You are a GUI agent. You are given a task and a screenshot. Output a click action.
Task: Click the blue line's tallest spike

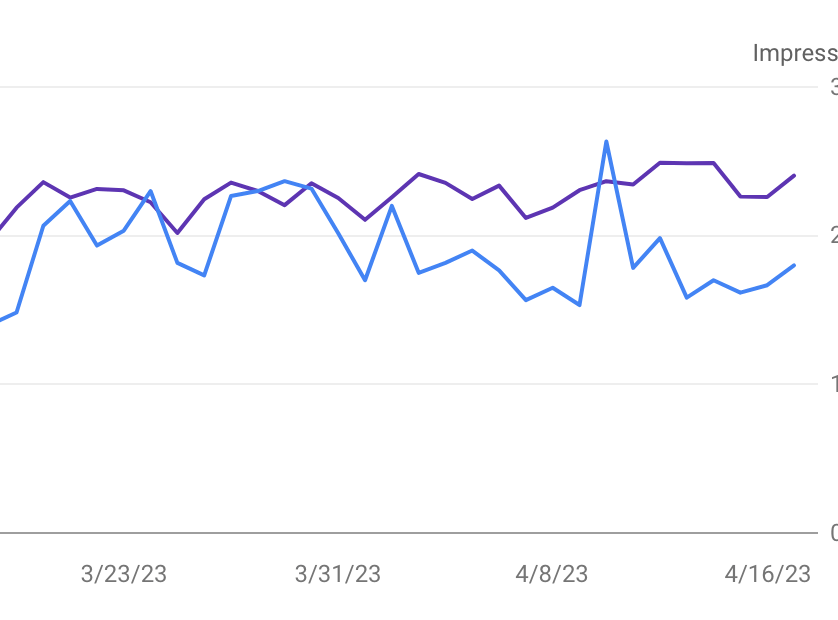click(606, 141)
